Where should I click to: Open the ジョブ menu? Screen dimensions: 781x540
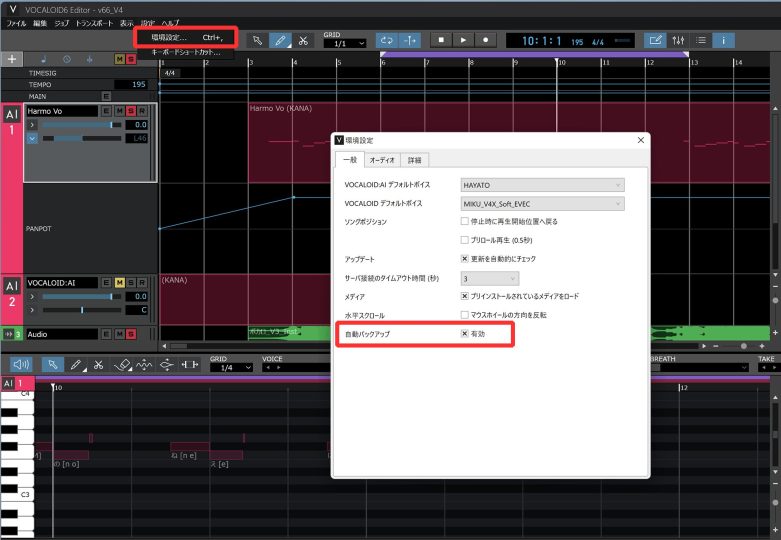tap(62, 23)
